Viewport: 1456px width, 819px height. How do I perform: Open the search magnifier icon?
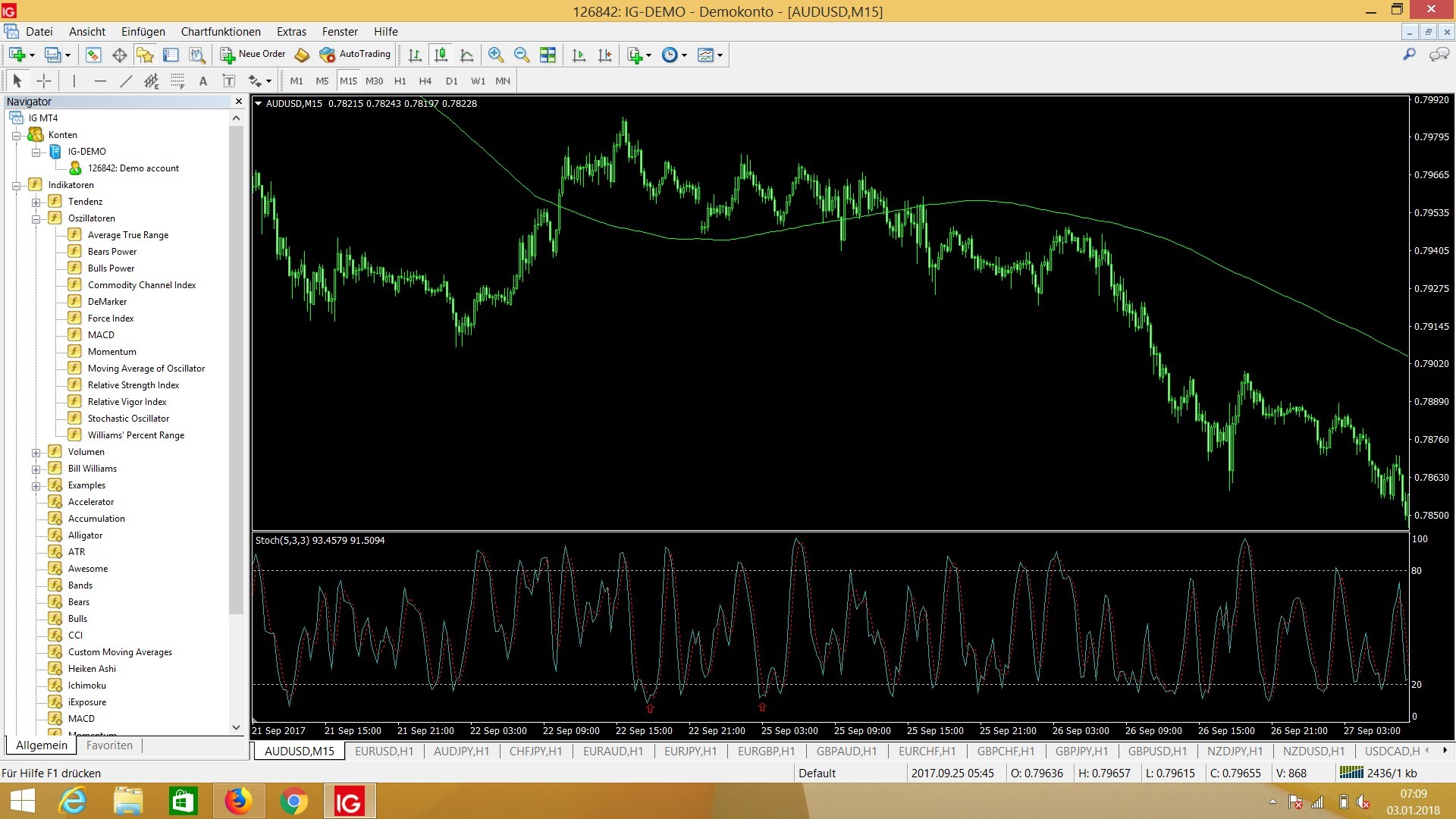(x=1409, y=55)
